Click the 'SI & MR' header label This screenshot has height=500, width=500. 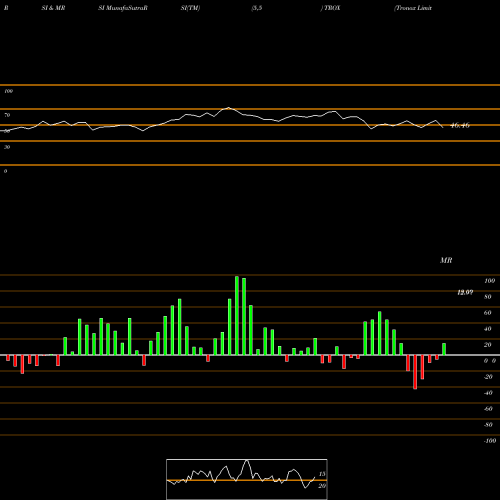click(x=53, y=8)
